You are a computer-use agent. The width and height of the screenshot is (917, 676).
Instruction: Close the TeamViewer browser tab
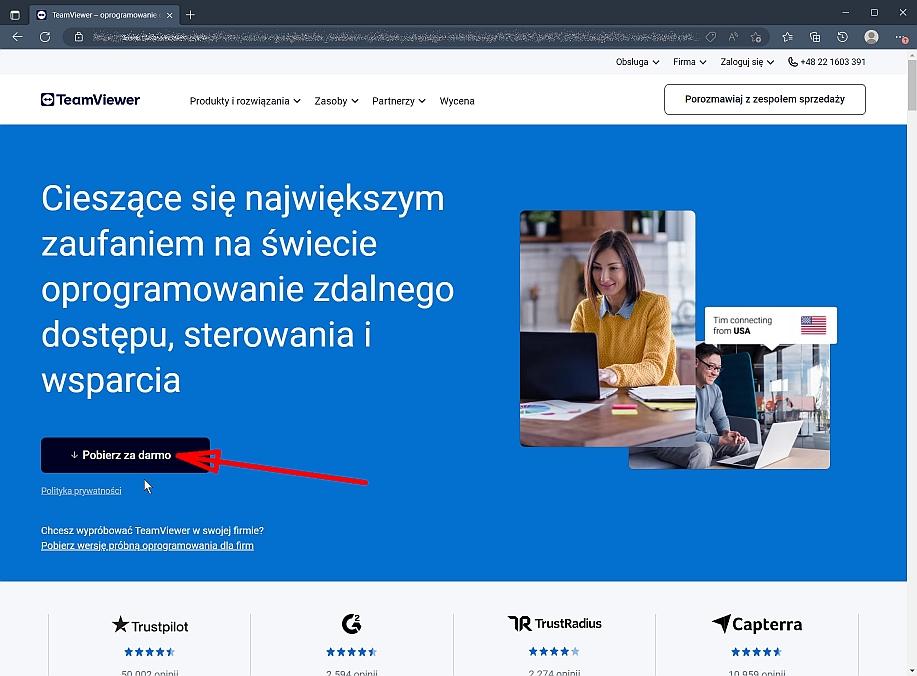tap(170, 15)
